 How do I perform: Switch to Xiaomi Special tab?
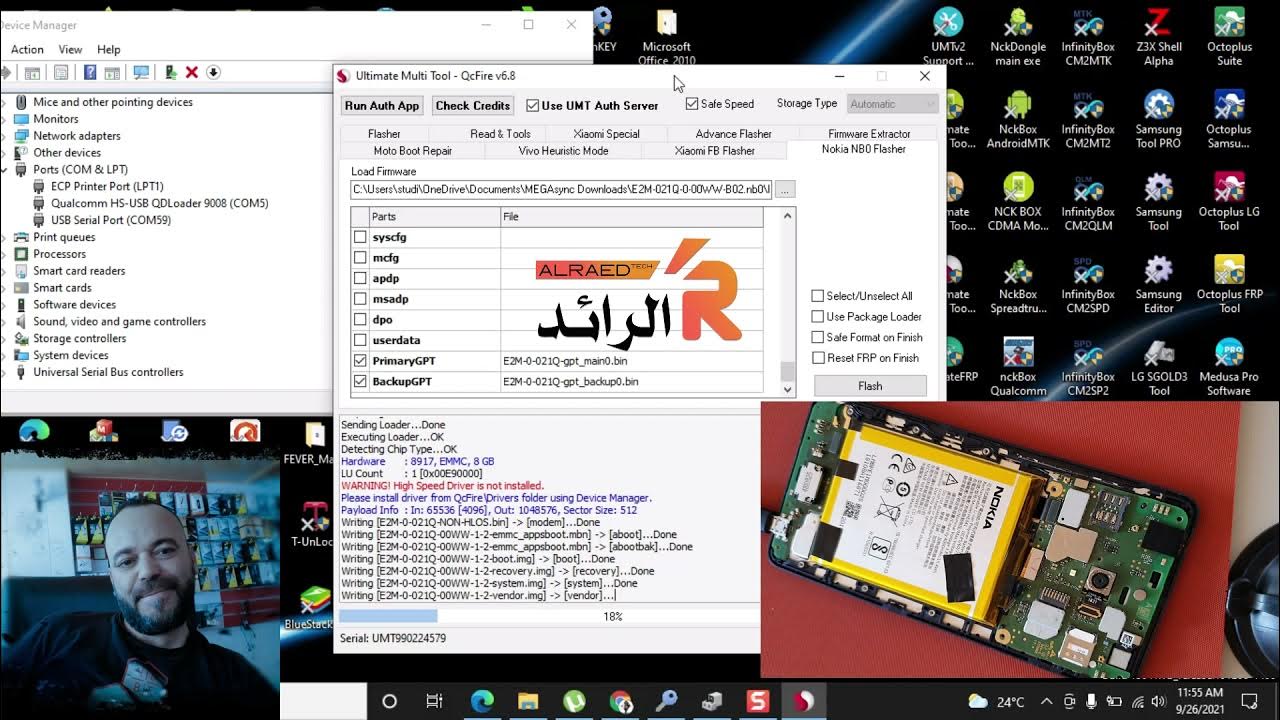(606, 134)
